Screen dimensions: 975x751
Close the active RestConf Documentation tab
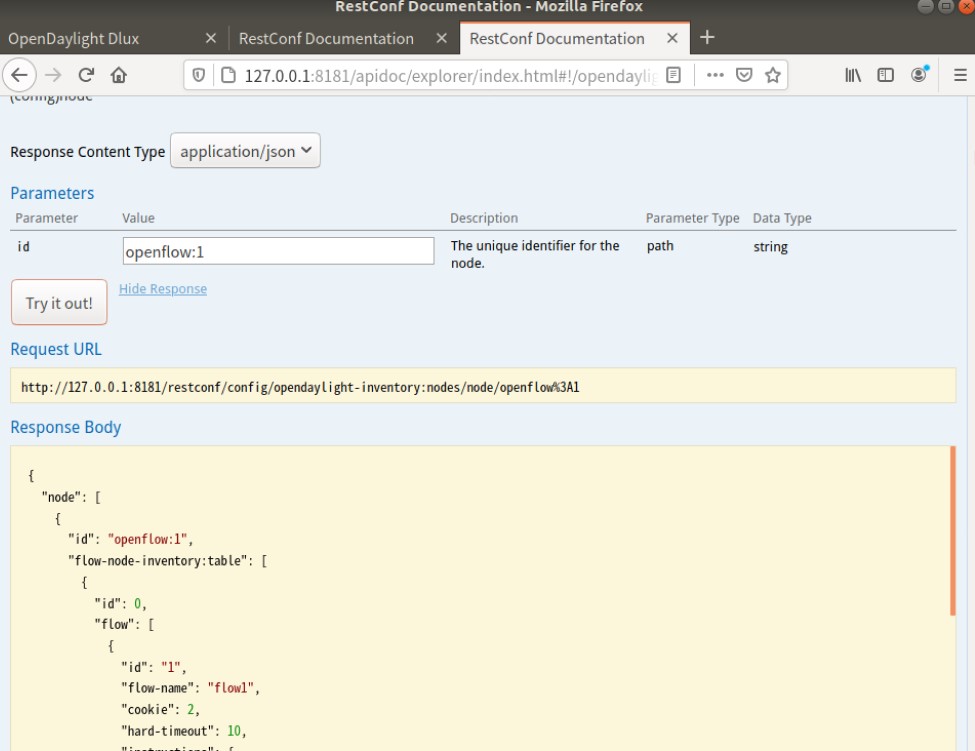pos(672,38)
